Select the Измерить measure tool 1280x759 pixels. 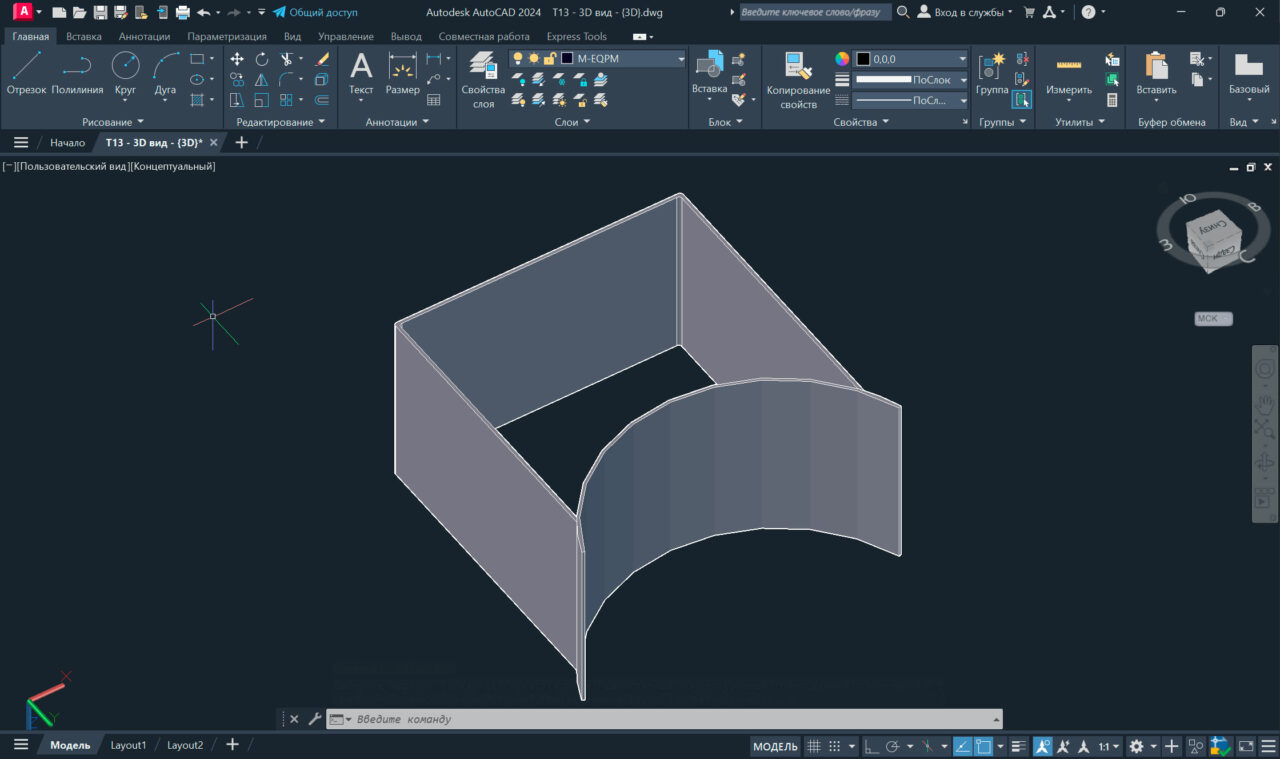[1069, 74]
